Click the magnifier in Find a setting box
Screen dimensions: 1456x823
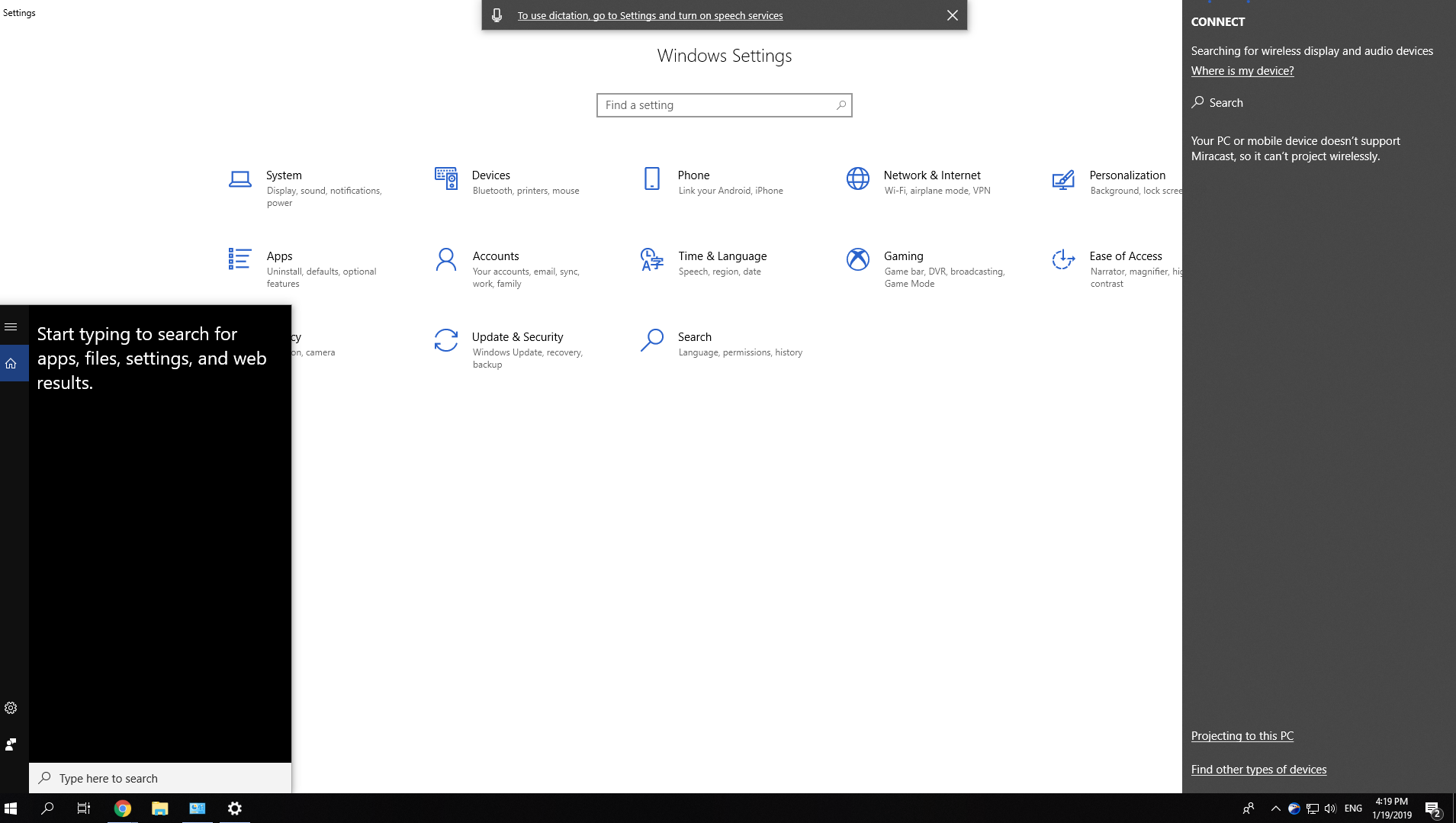(x=841, y=105)
